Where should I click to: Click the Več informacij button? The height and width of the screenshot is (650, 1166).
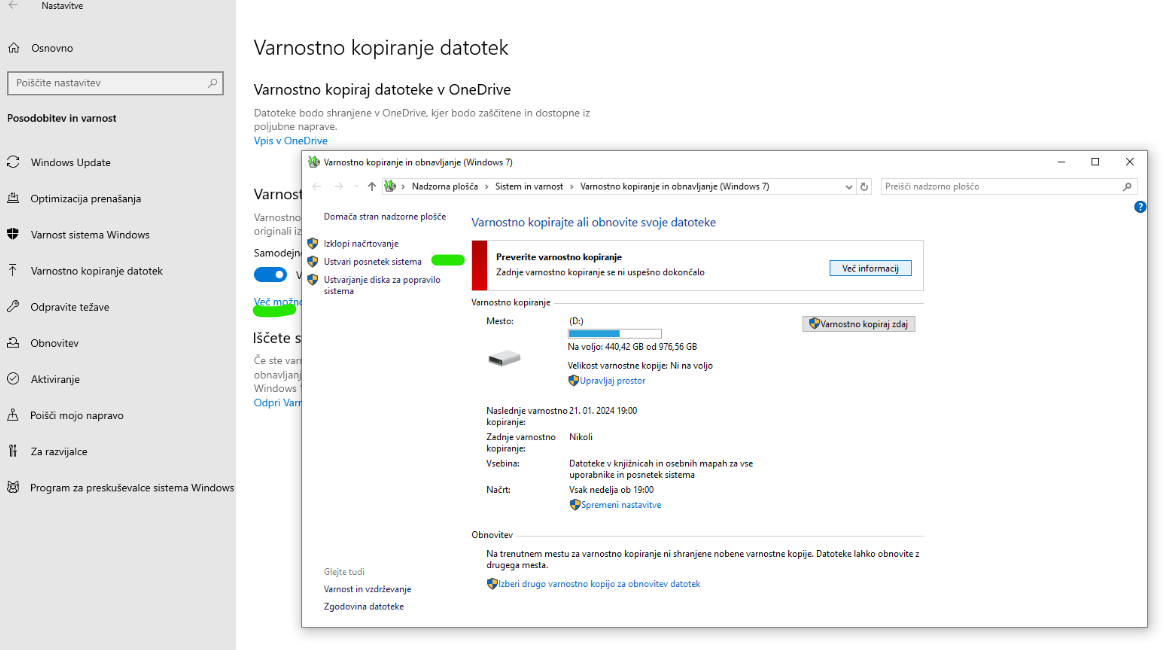(x=870, y=268)
